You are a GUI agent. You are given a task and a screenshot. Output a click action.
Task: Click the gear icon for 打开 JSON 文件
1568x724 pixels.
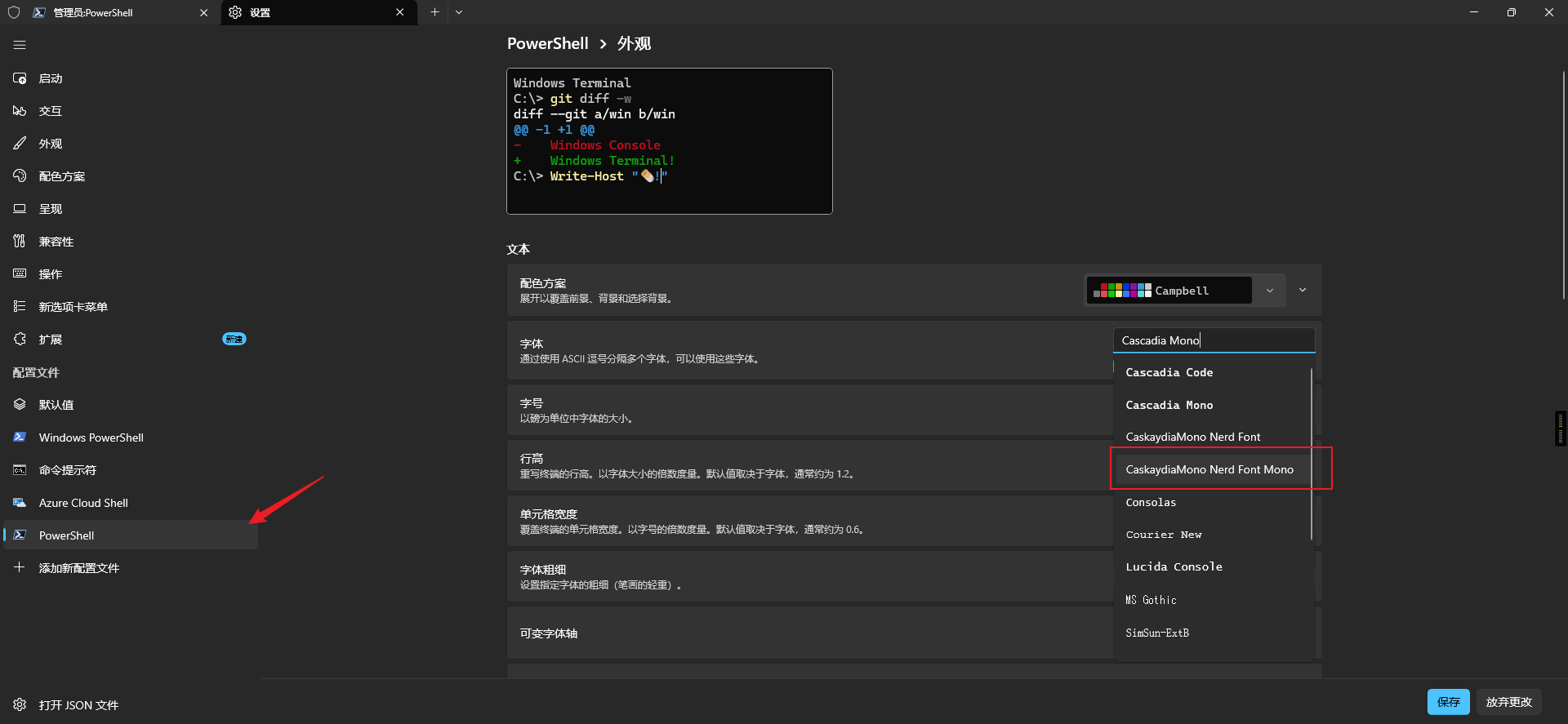(20, 704)
